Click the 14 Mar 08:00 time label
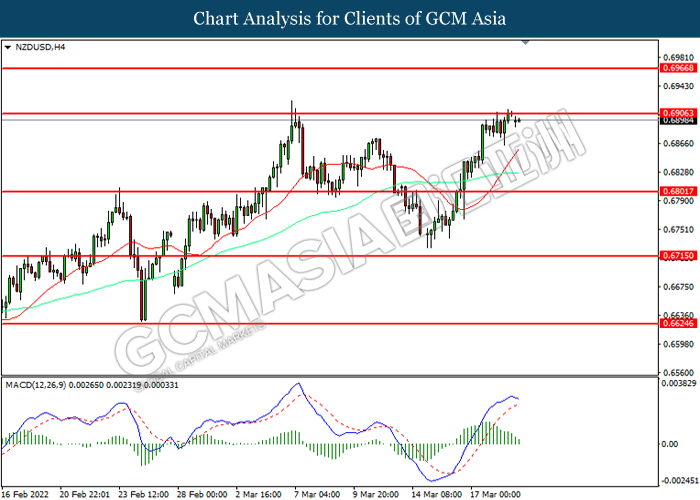This screenshot has height=500, width=700. coord(436,494)
